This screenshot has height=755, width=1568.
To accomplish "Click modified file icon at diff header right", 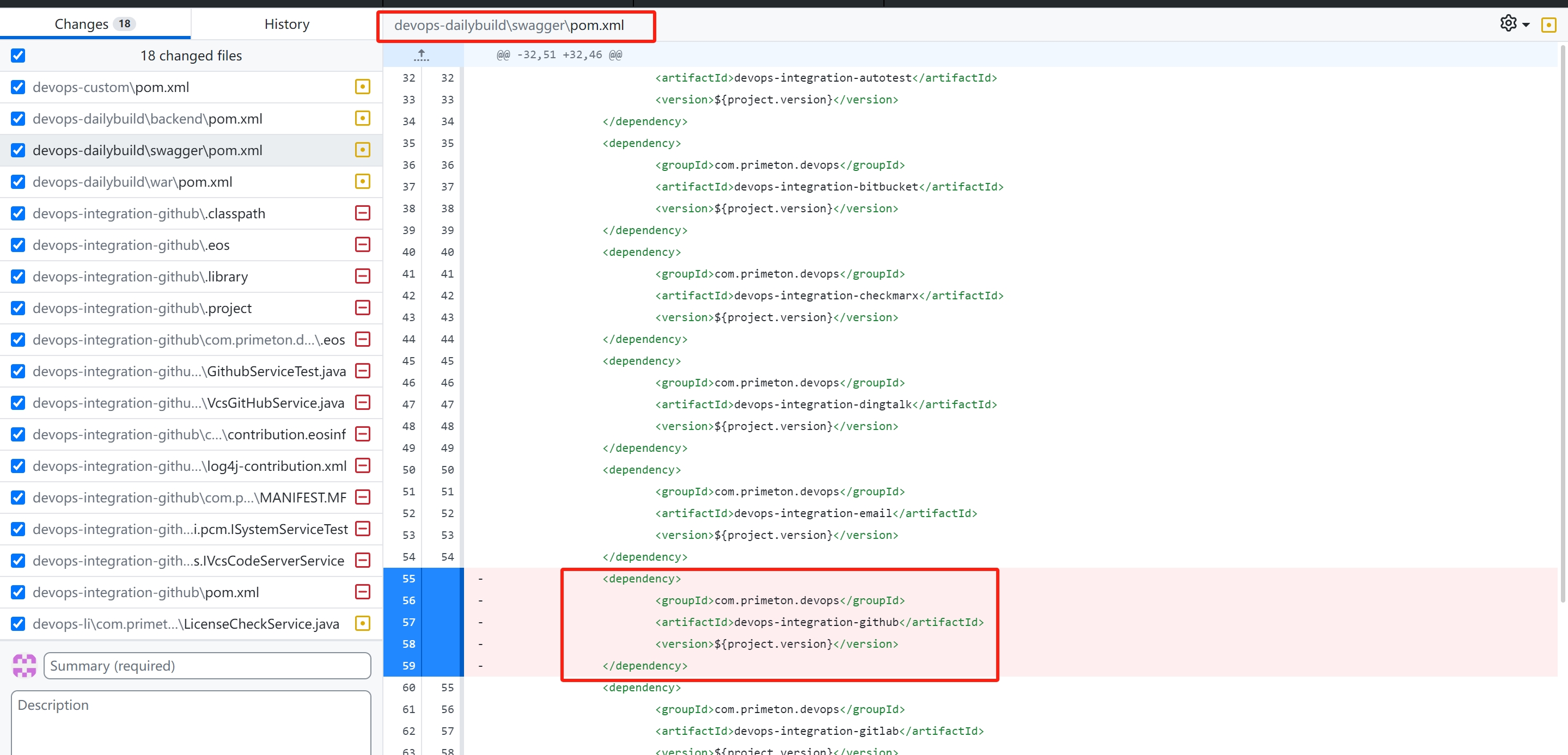I will [1548, 25].
